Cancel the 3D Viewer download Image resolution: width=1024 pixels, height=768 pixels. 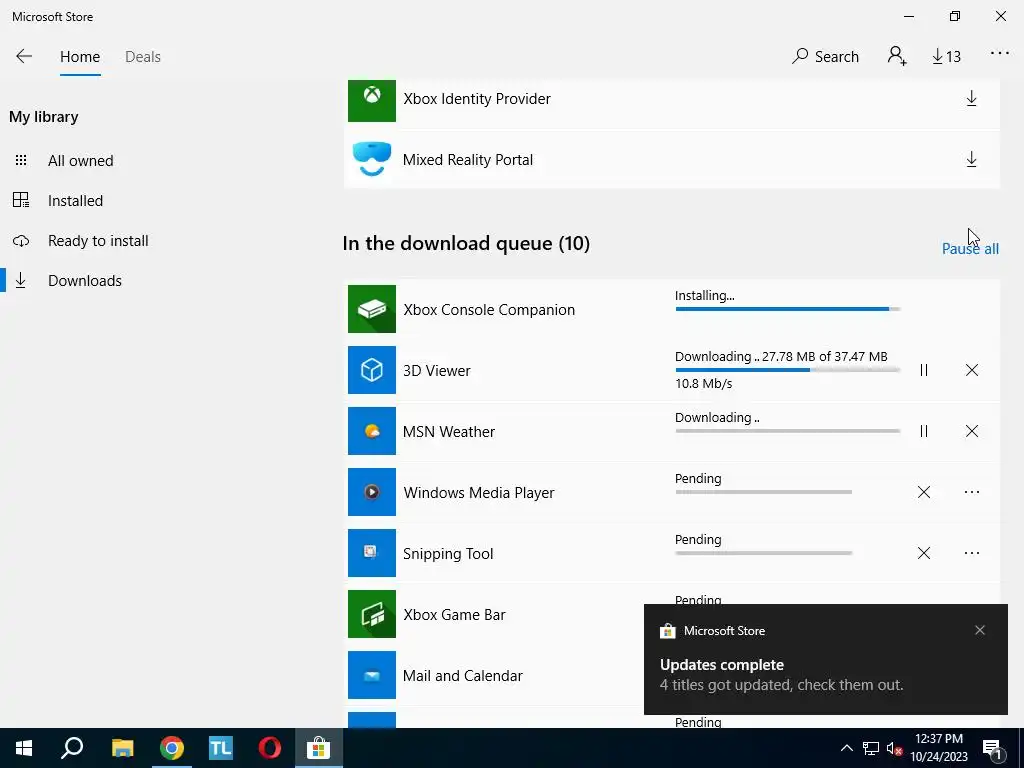click(x=971, y=370)
